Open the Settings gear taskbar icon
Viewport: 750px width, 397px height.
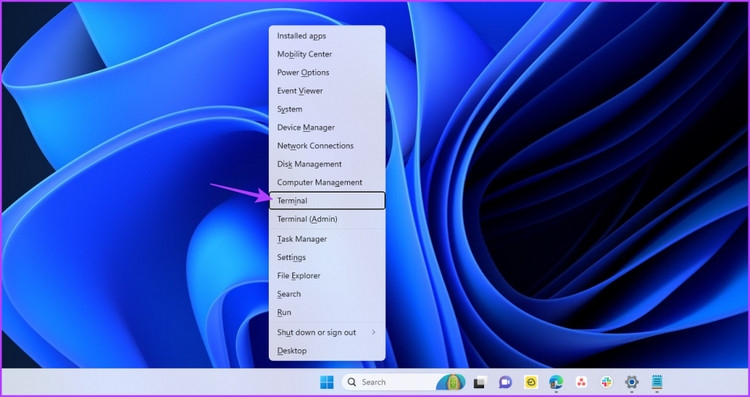[632, 382]
